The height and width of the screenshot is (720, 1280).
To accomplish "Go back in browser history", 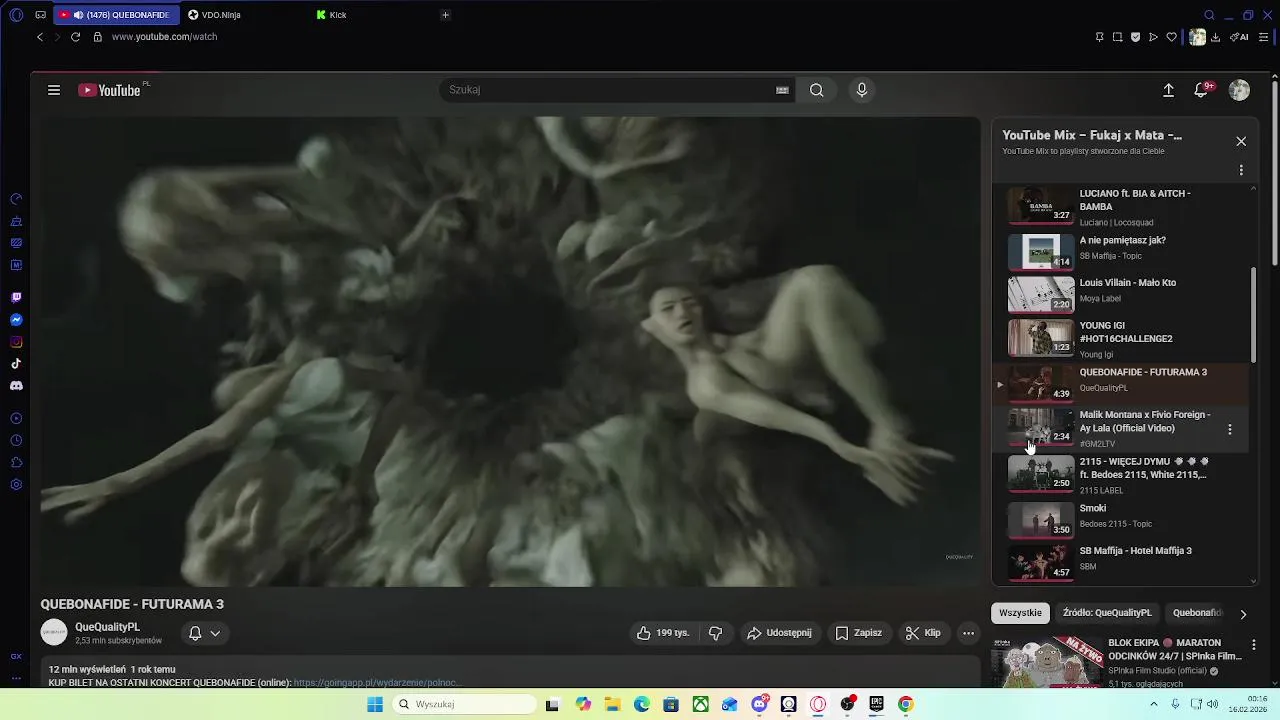I will tap(40, 37).
